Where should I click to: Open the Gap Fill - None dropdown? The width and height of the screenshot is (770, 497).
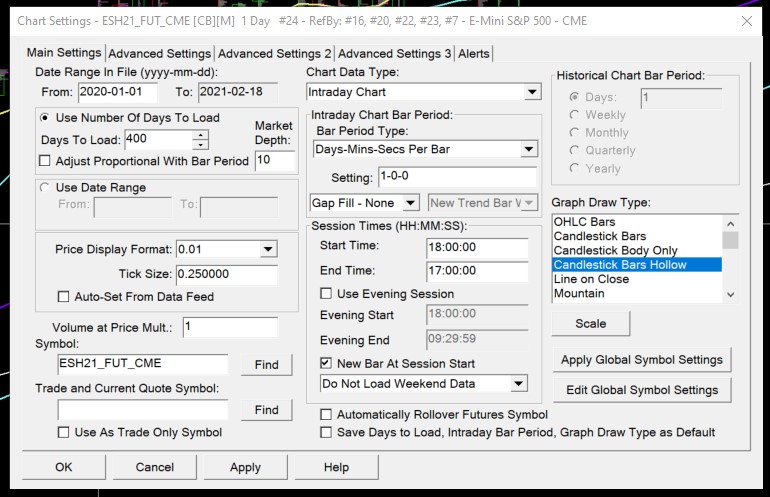[x=411, y=203]
